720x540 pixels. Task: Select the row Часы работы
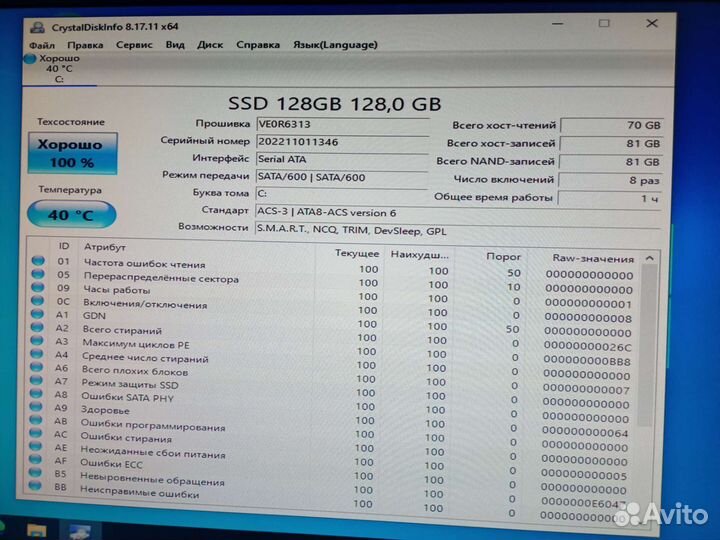[339, 295]
